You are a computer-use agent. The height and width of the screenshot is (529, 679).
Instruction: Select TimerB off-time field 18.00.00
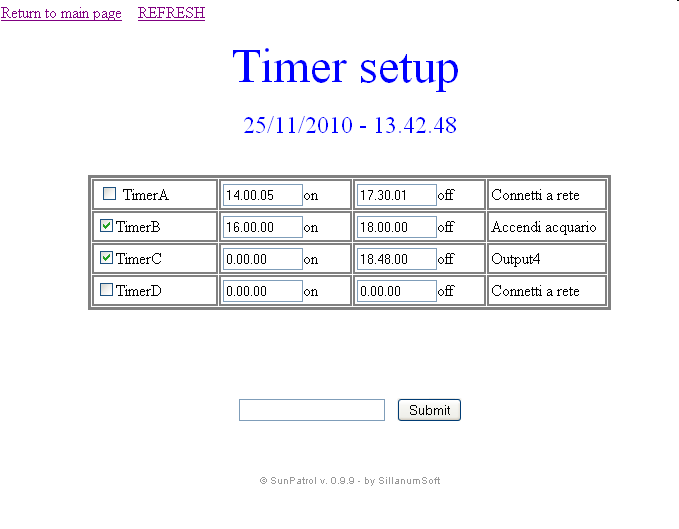point(396,227)
